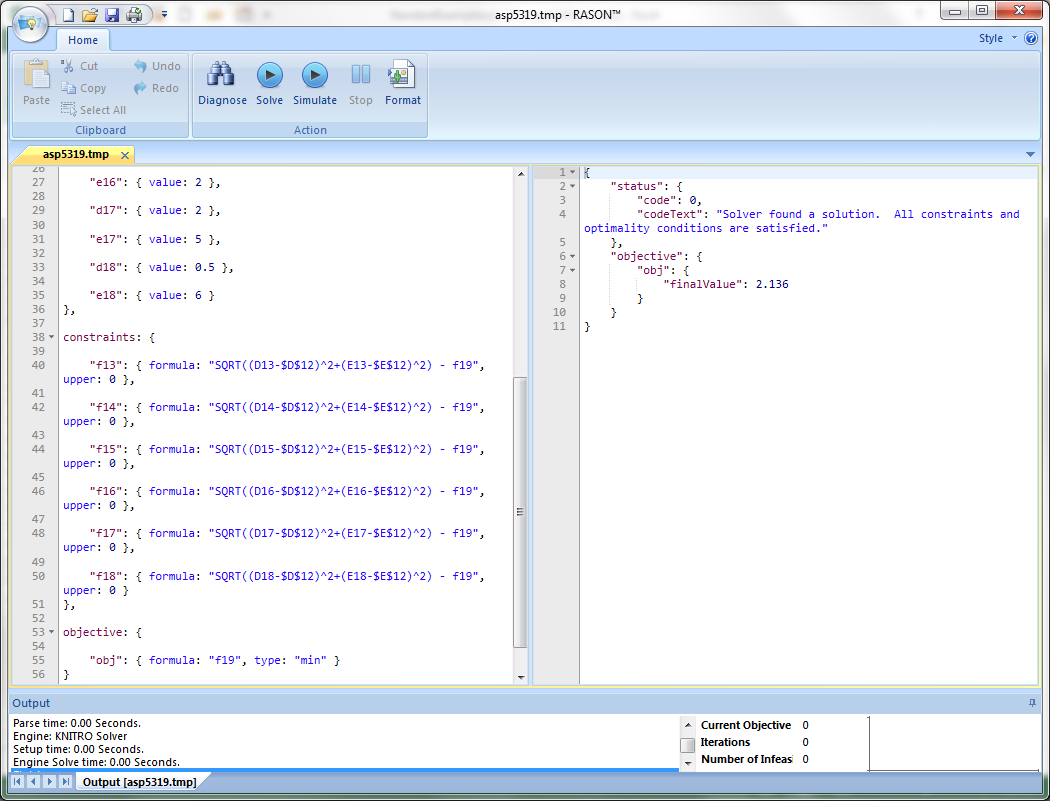
Task: Switch to the Output [asp5319.tmp] tab
Action: coord(140,782)
